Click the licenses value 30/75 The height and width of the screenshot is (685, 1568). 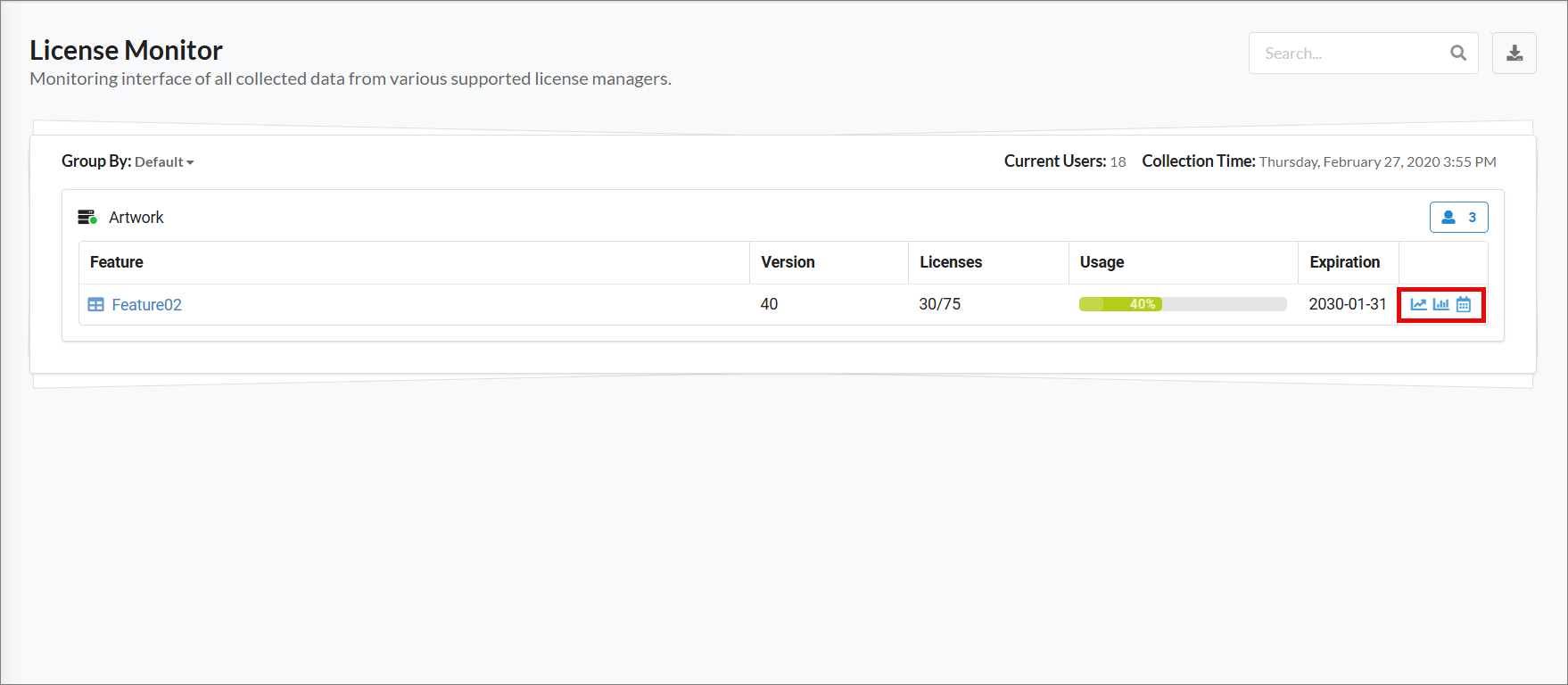click(940, 304)
